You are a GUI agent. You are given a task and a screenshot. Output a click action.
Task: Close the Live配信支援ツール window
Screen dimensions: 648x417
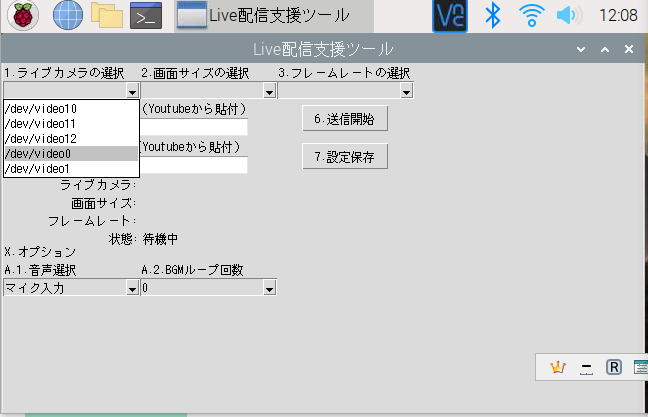pos(629,50)
